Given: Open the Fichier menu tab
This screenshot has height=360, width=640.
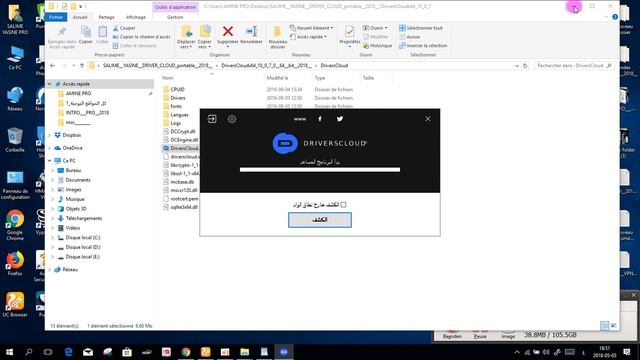Looking at the screenshot, I should click(56, 17).
